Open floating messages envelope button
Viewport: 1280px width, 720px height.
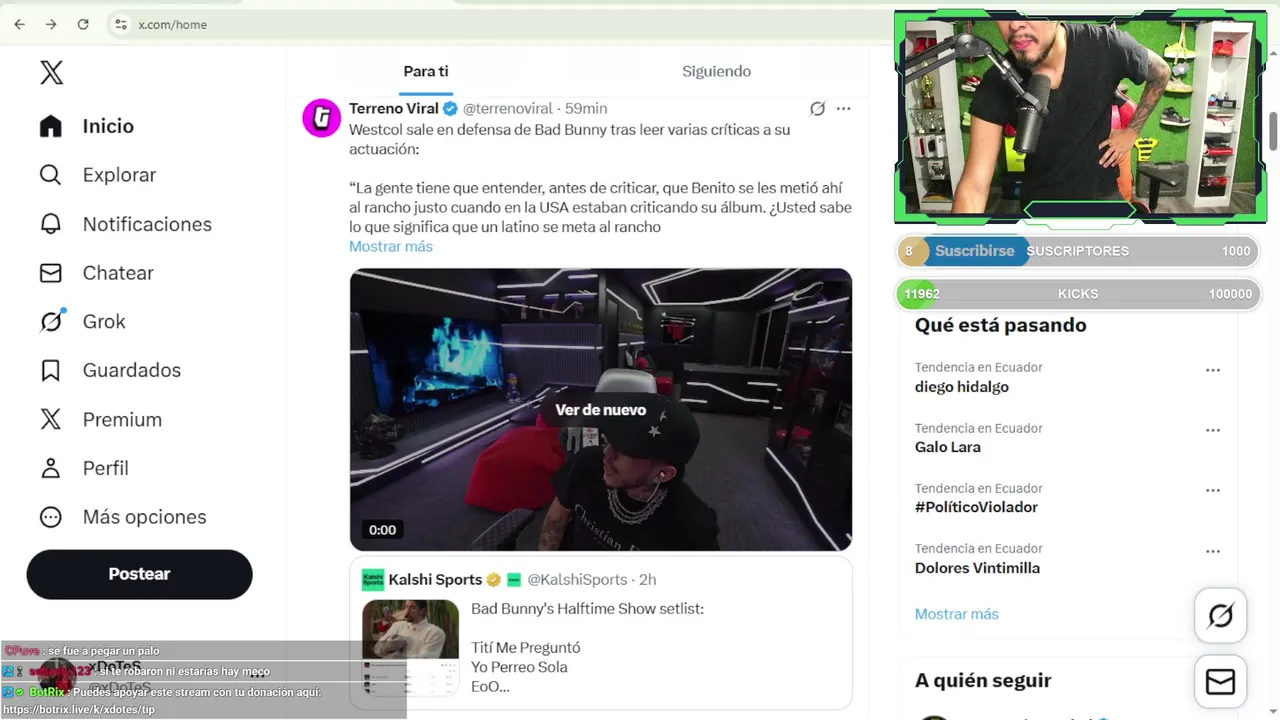pos(1220,682)
